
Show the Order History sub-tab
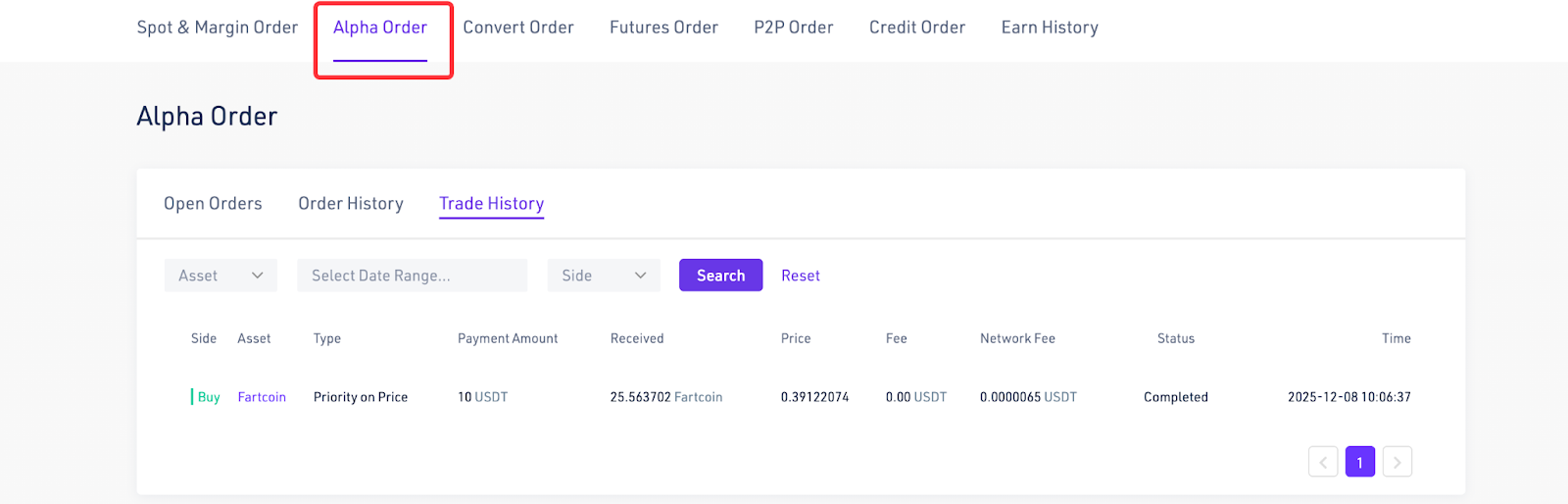(x=351, y=204)
